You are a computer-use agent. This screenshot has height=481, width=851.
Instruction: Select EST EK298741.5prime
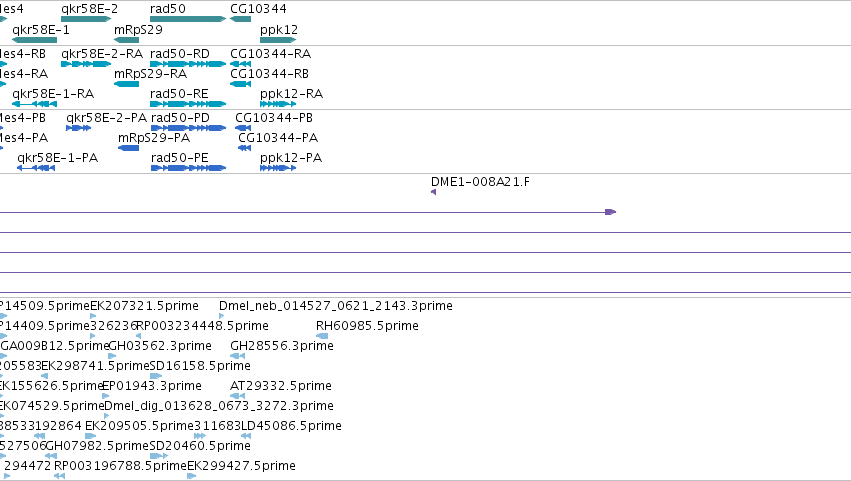pyautogui.click(x=45, y=376)
